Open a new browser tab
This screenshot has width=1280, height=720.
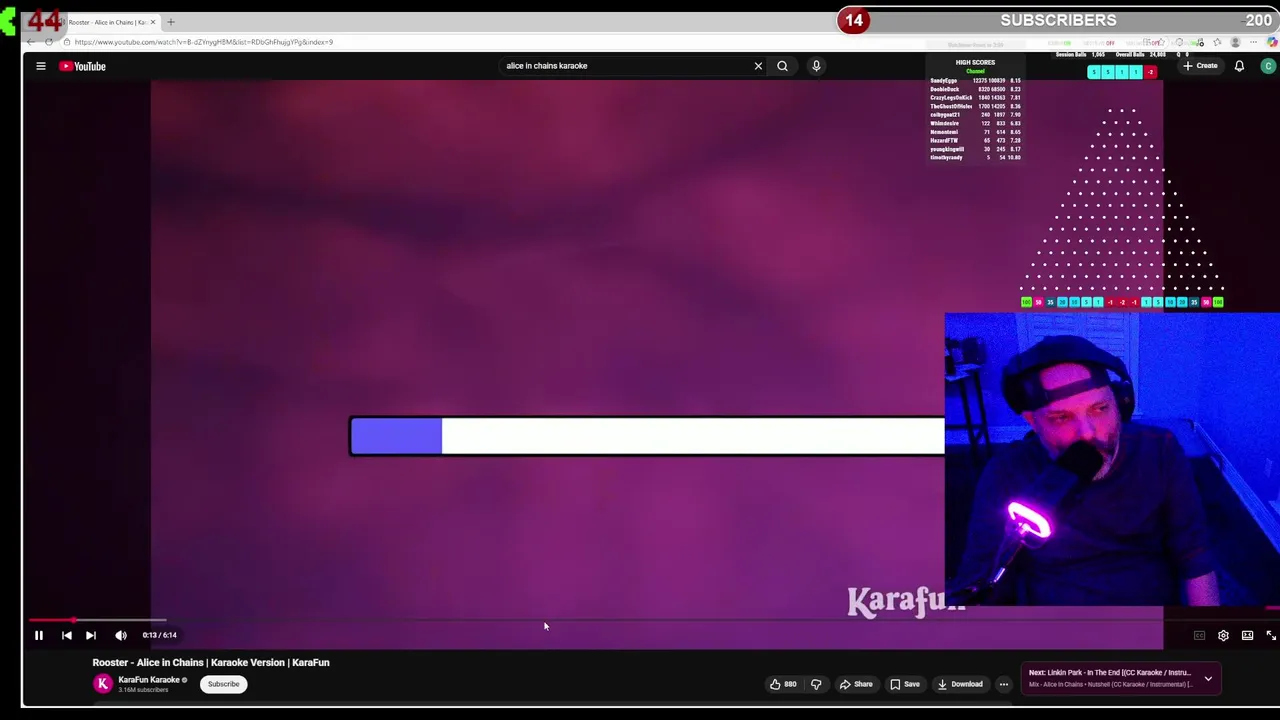(171, 22)
